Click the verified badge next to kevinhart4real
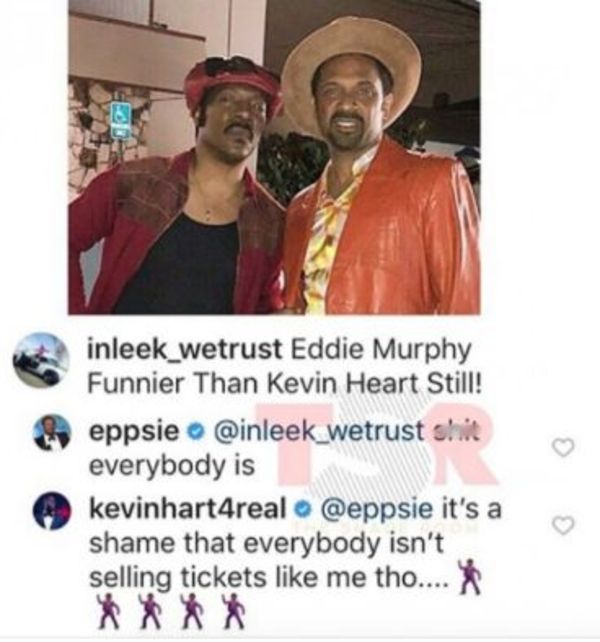The image size is (600, 642). tap(303, 510)
